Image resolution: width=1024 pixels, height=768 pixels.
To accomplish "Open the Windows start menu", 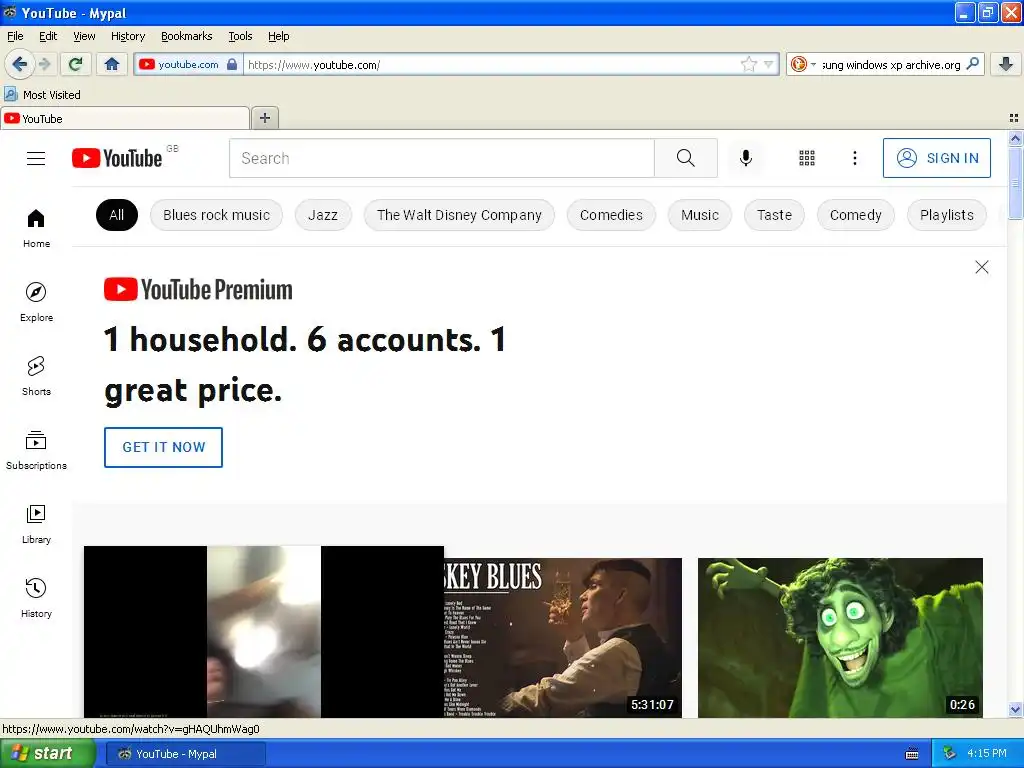I will tap(47, 754).
